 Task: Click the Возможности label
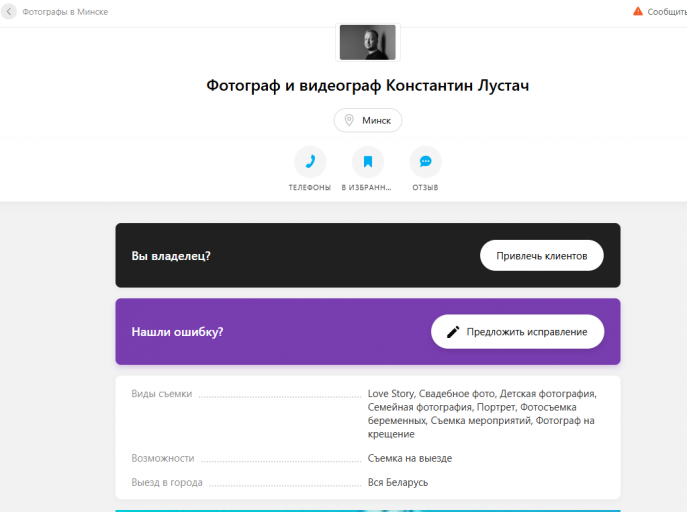[163, 458]
